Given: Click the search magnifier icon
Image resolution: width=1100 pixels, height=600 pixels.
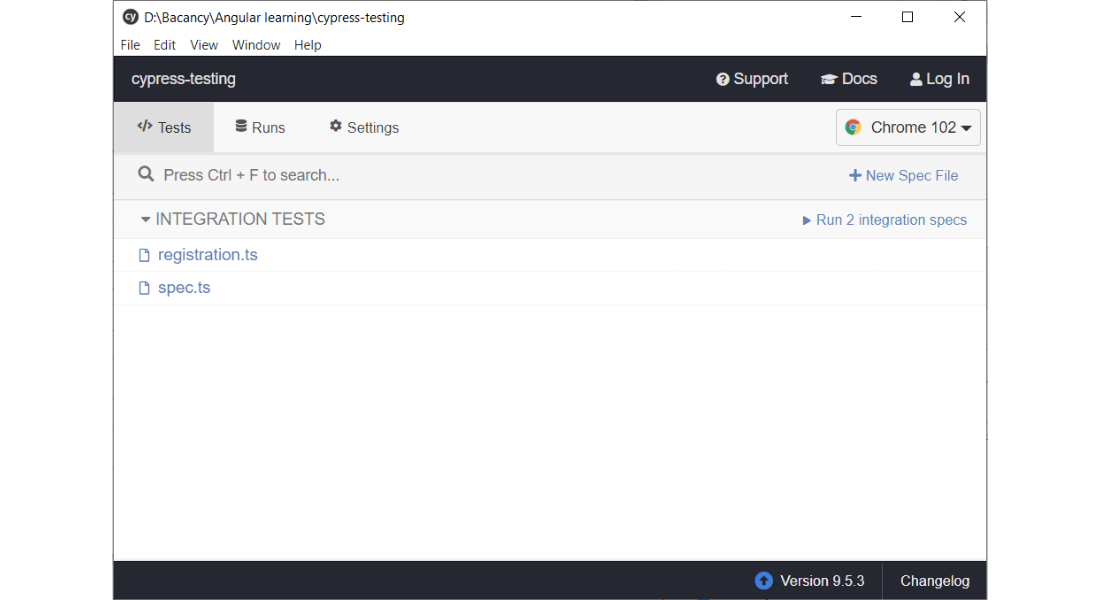Looking at the screenshot, I should tap(145, 174).
